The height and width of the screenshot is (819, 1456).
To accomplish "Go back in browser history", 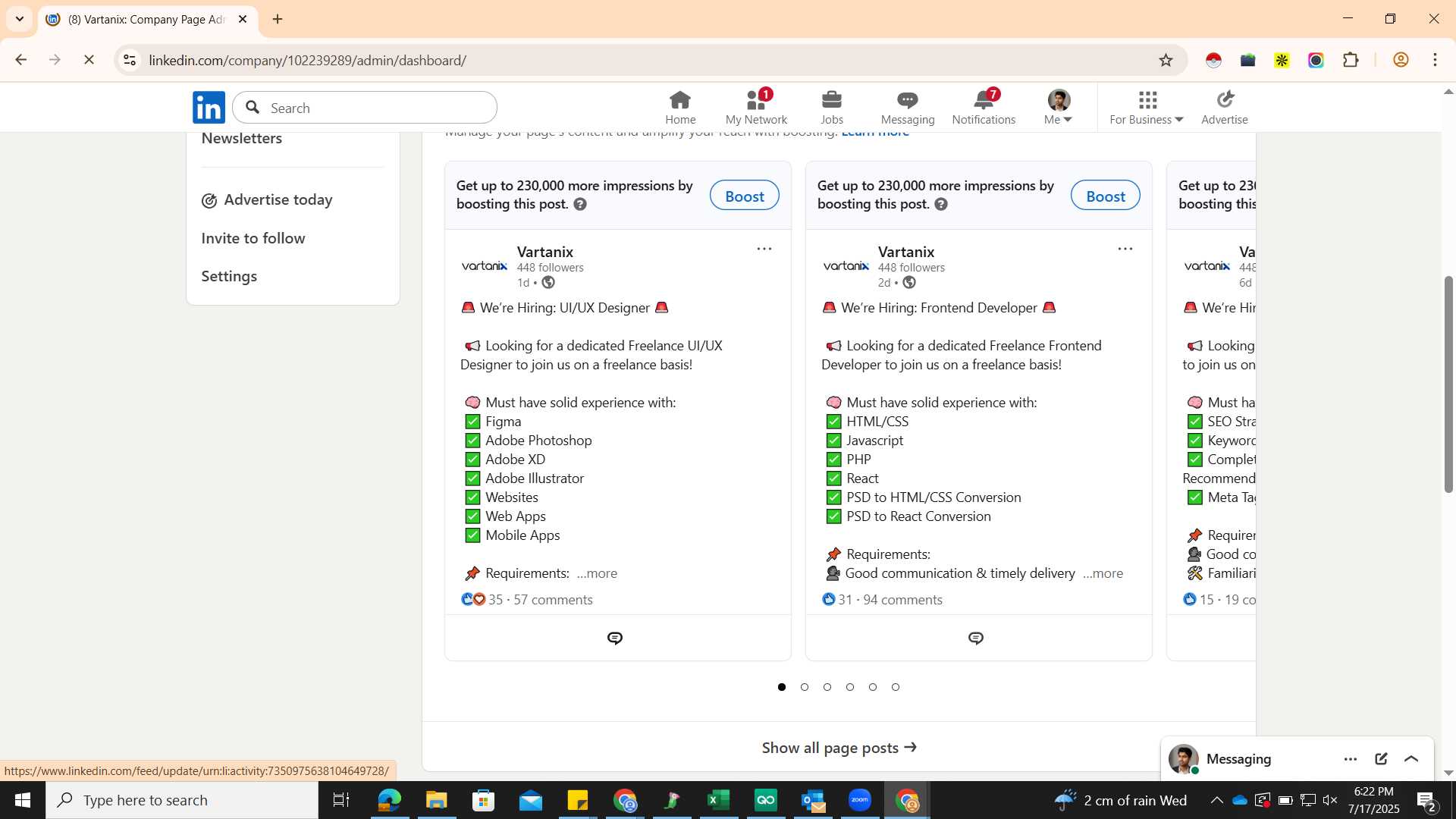I will coord(20,60).
